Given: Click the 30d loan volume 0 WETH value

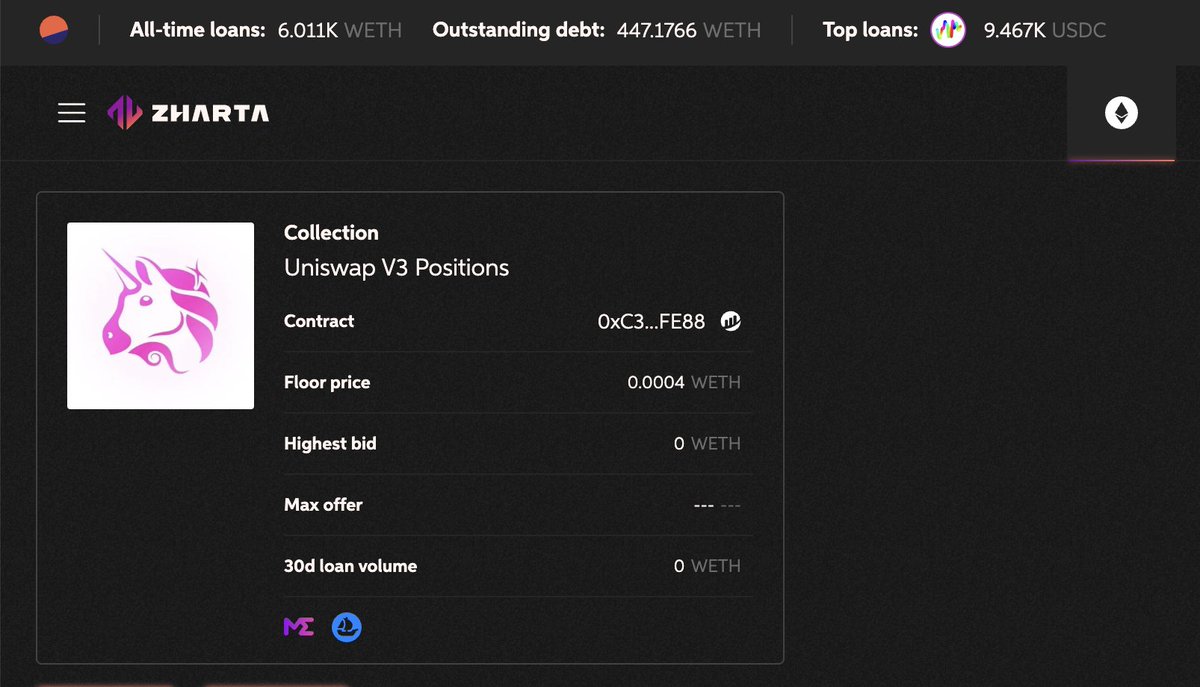Looking at the screenshot, I should 707,566.
